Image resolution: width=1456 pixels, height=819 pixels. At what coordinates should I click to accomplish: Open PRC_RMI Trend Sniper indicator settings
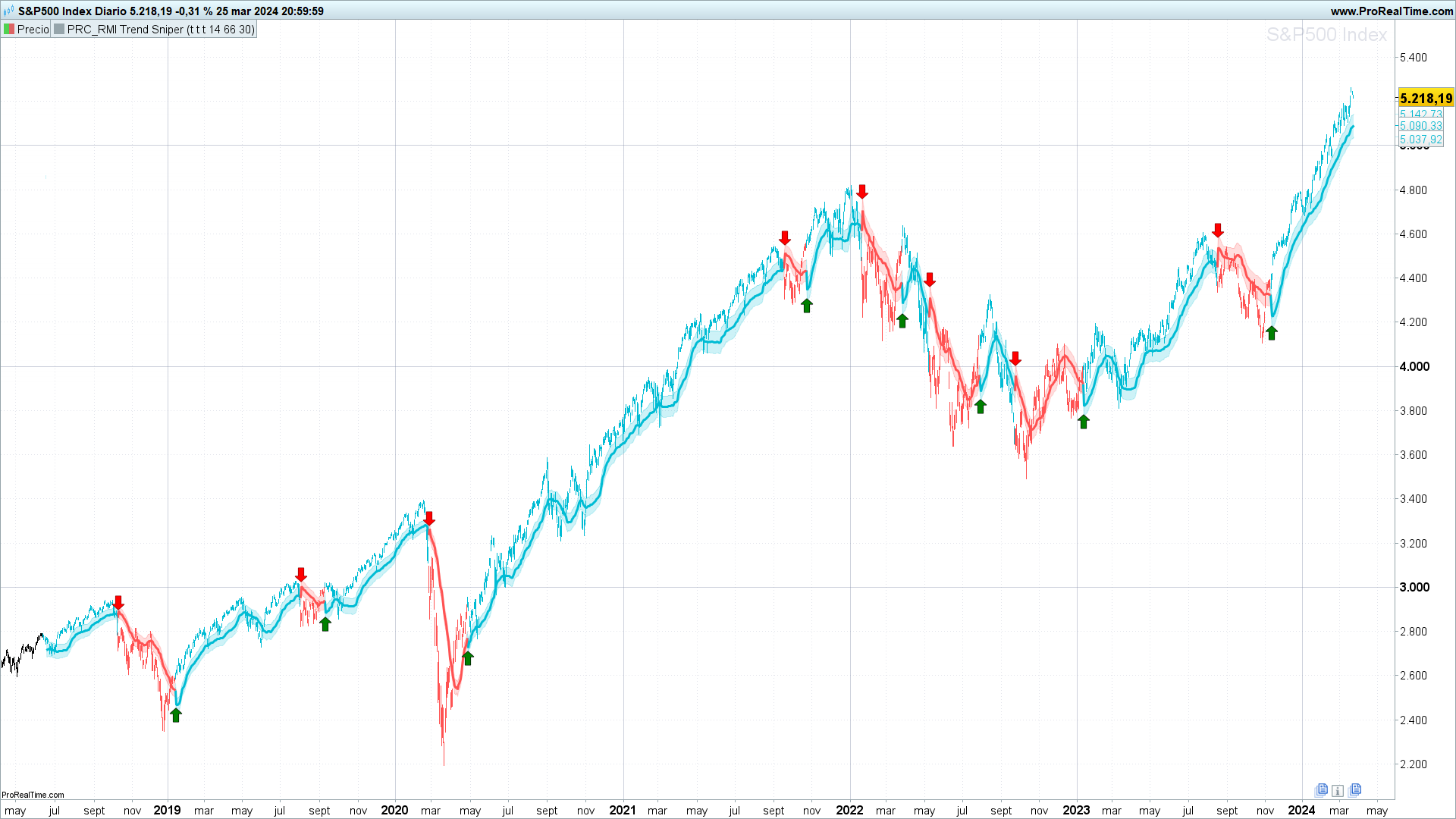click(161, 30)
